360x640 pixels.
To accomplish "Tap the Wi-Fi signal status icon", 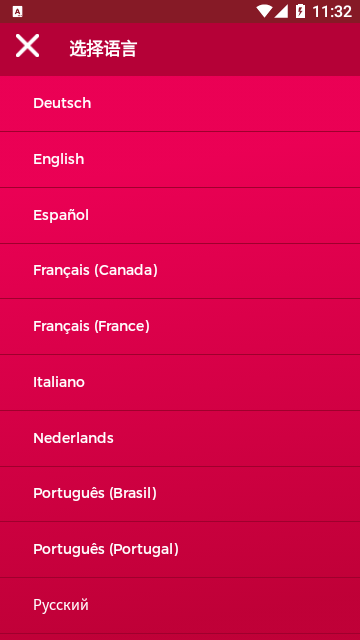I will tap(264, 11).
